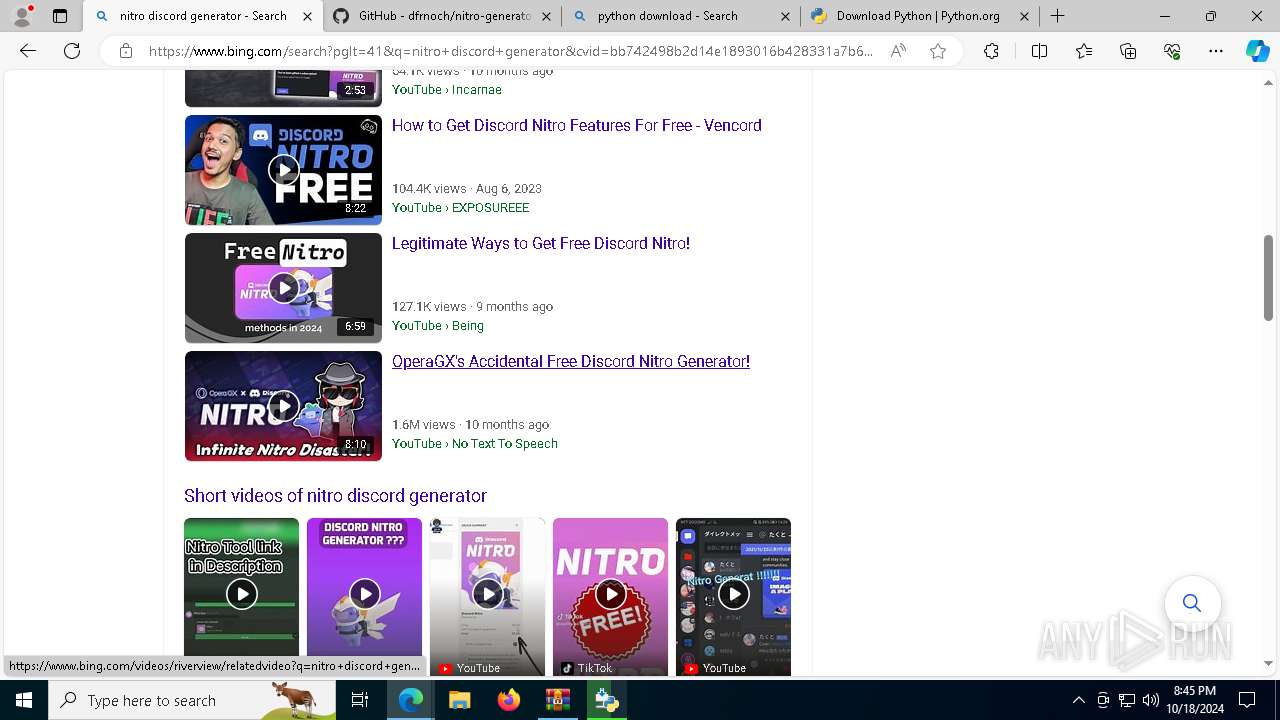Open the Settings and more menu
The height and width of the screenshot is (720, 1280).
click(x=1216, y=51)
